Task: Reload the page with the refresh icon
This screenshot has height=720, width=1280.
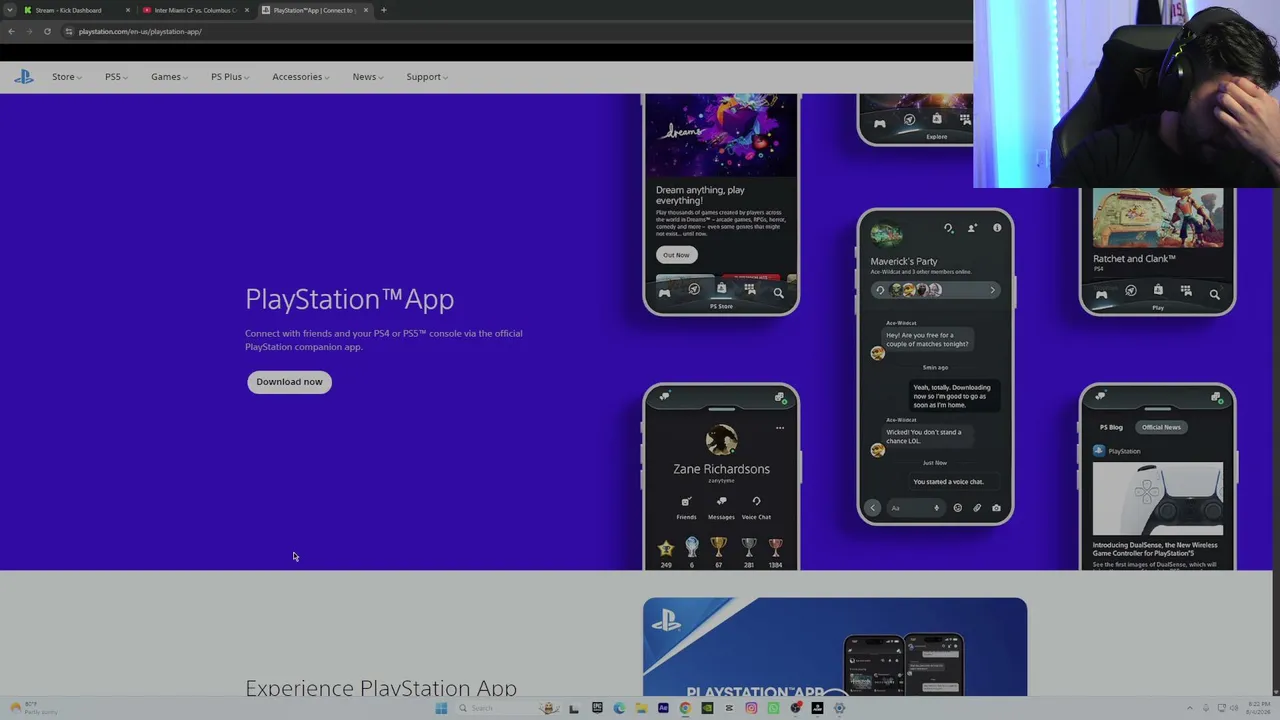Action: 47,31
